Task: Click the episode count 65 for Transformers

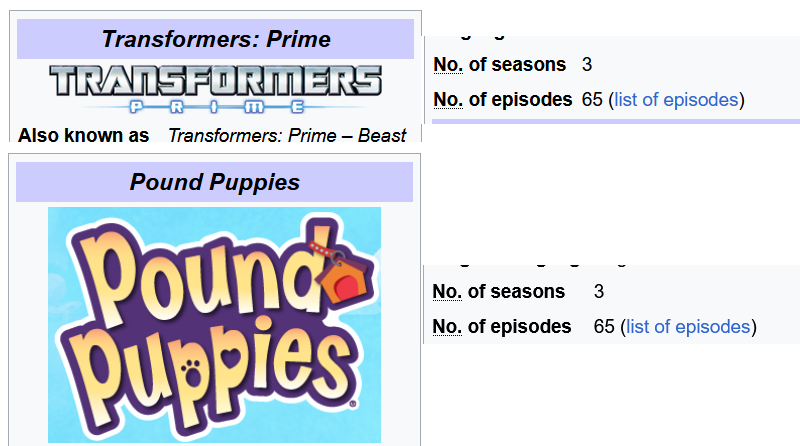Action: pyautogui.click(x=592, y=100)
